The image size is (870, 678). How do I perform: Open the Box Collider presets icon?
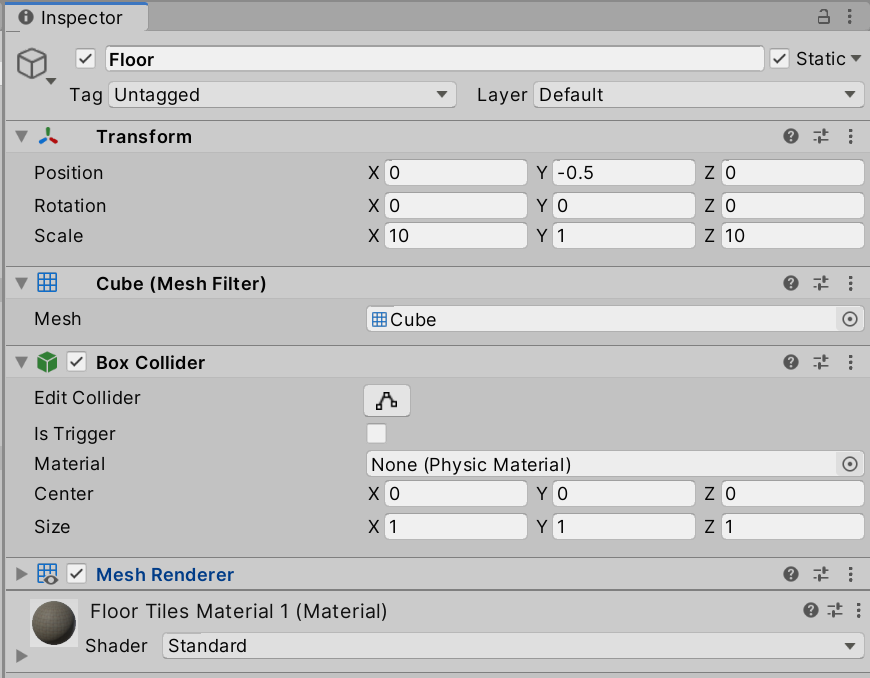821,362
